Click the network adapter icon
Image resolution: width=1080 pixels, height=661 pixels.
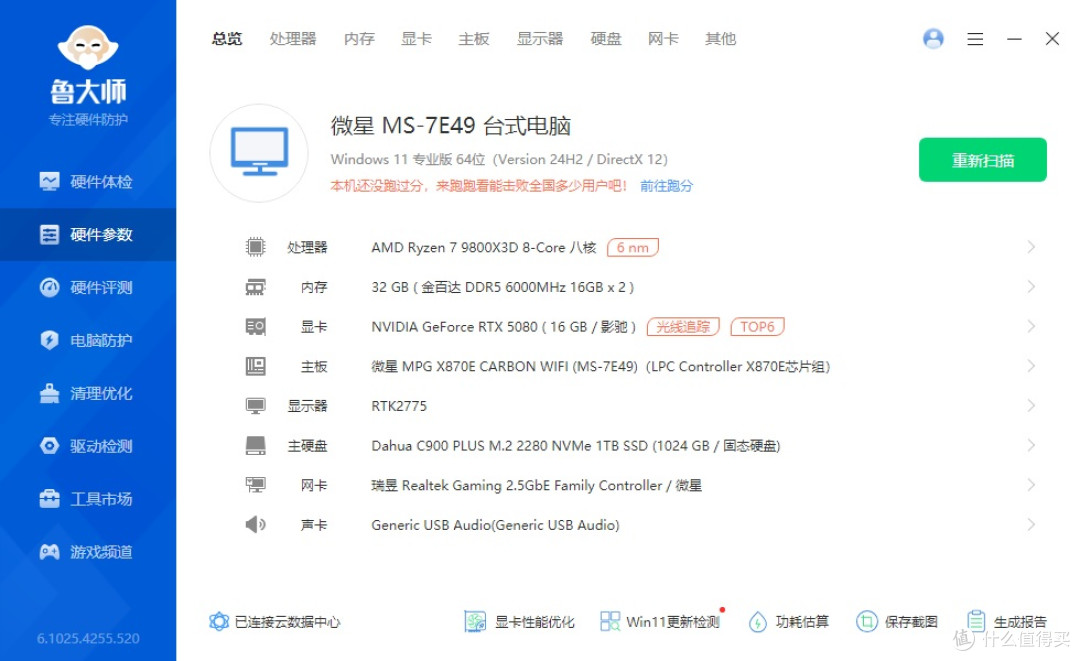[x=256, y=485]
